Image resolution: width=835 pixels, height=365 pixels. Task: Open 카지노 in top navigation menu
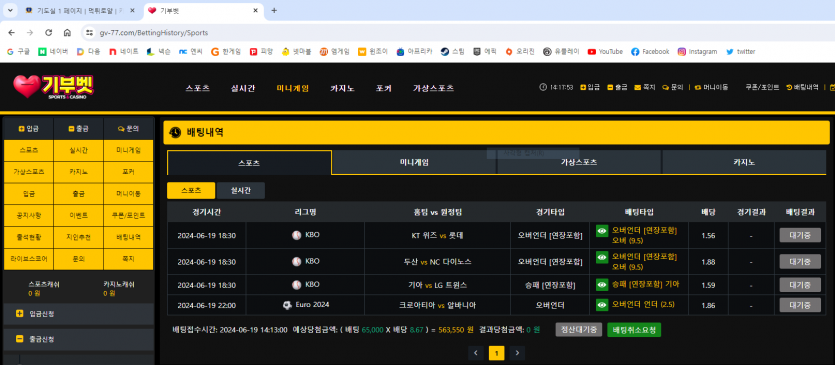point(342,88)
